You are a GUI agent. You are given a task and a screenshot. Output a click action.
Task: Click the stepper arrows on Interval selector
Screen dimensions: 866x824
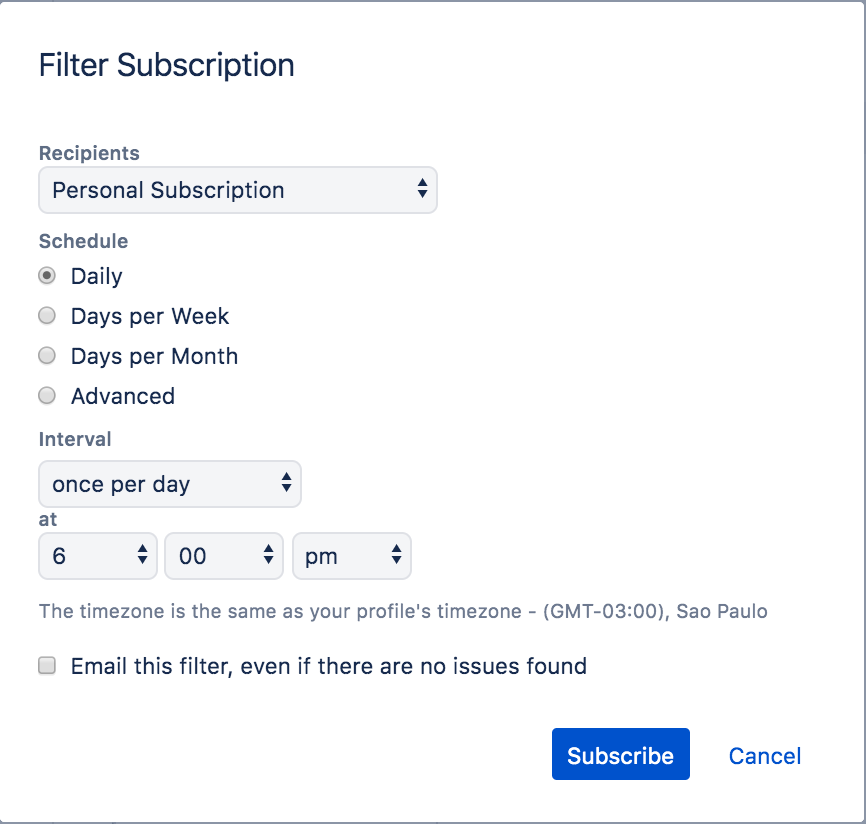pos(288,484)
